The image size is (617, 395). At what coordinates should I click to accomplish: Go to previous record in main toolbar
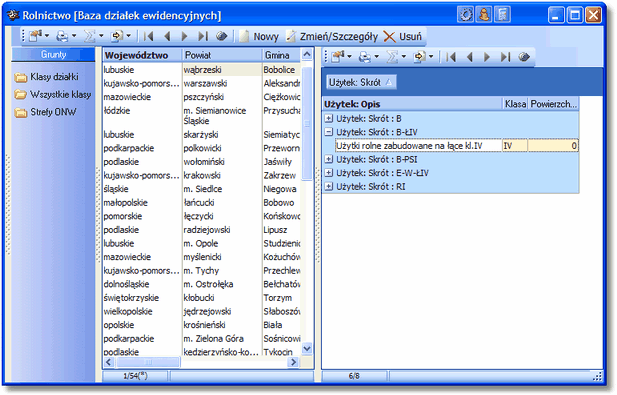[167, 36]
